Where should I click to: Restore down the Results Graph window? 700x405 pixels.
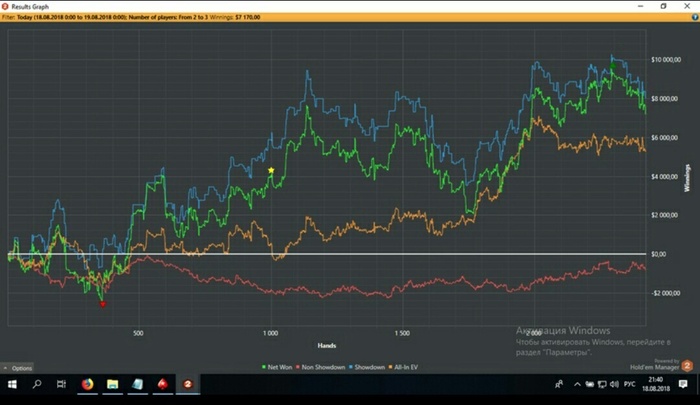click(x=663, y=6)
